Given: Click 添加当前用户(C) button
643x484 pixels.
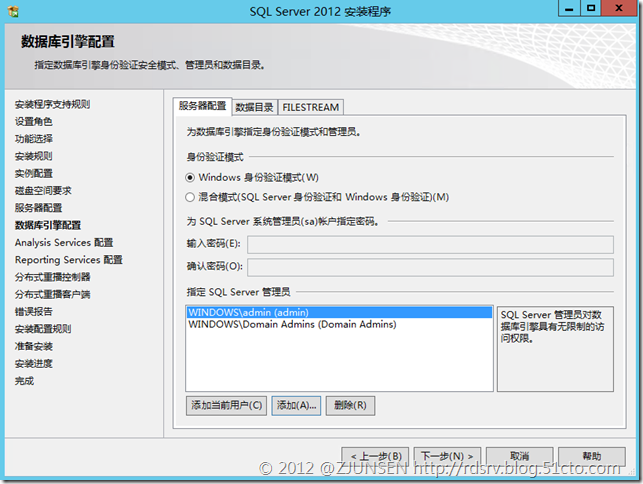Looking at the screenshot, I should 226,406.
